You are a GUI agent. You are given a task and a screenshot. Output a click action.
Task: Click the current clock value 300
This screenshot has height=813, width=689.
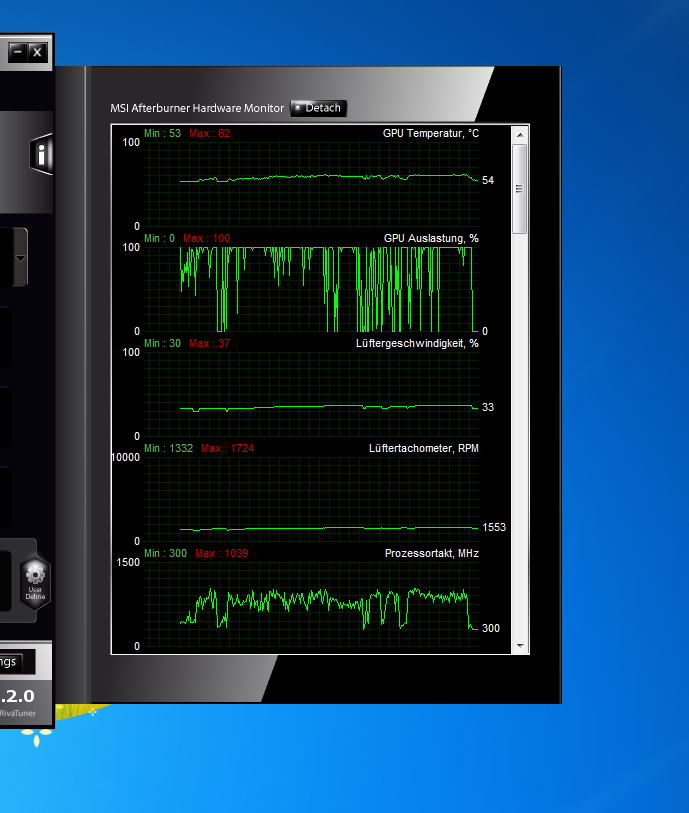pos(491,628)
